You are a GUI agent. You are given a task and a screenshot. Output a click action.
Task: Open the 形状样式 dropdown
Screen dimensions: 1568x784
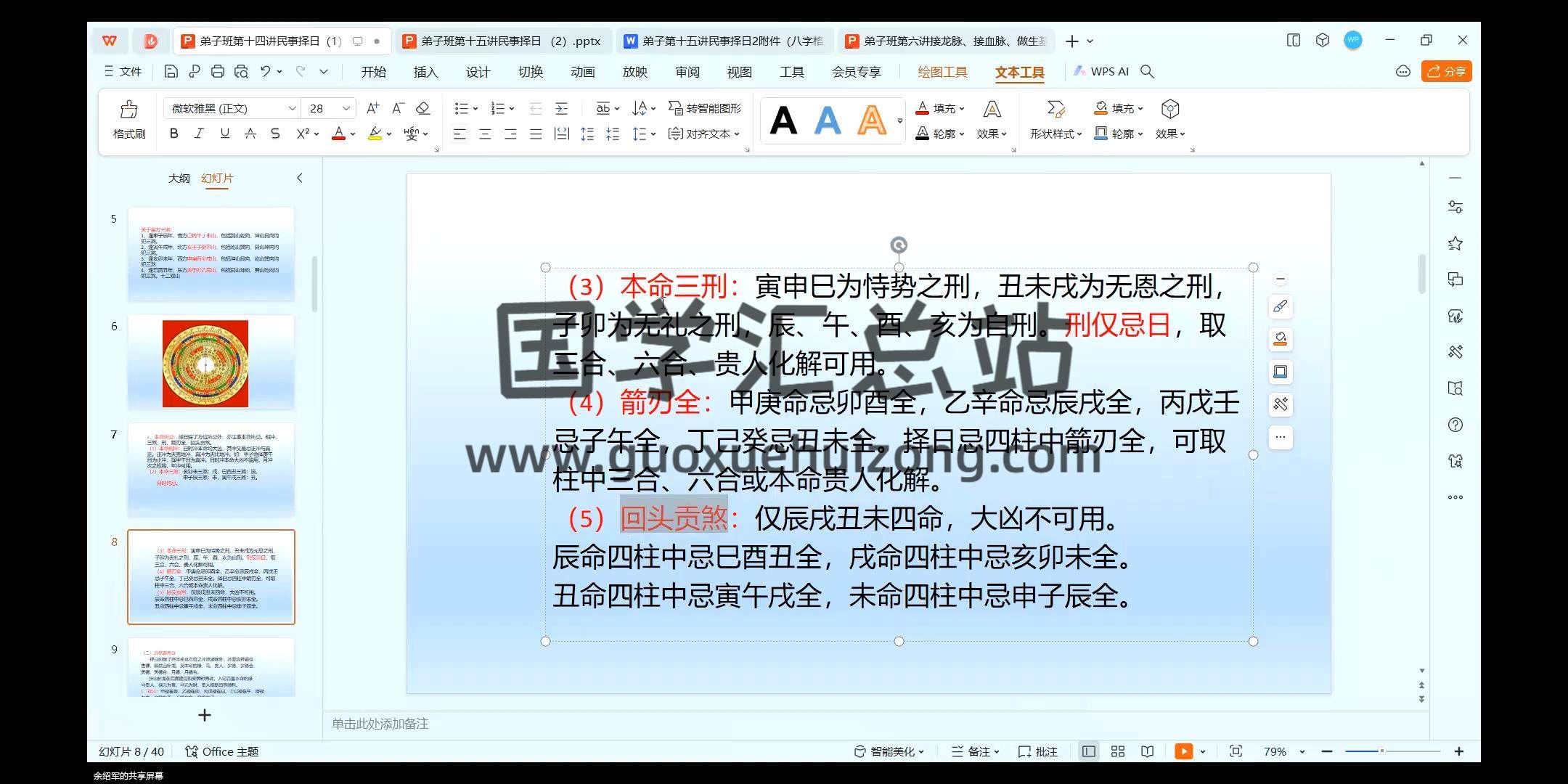(1055, 134)
